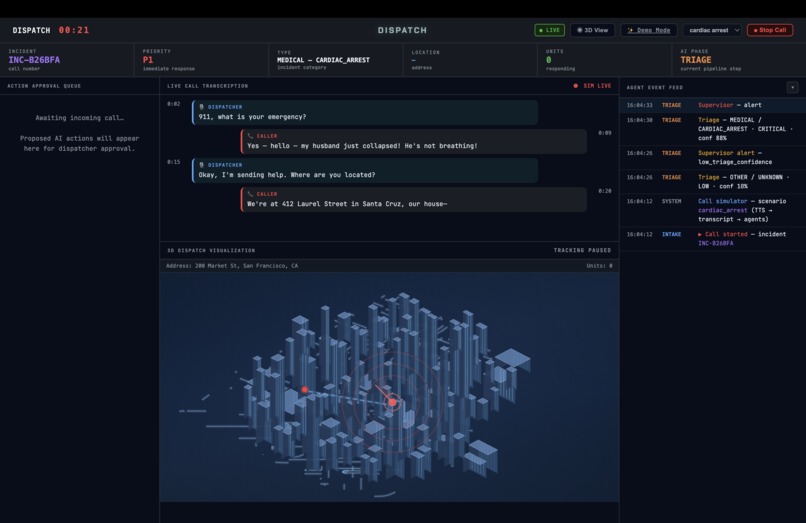Click the 0:15 transcript timestamp

pos(174,162)
